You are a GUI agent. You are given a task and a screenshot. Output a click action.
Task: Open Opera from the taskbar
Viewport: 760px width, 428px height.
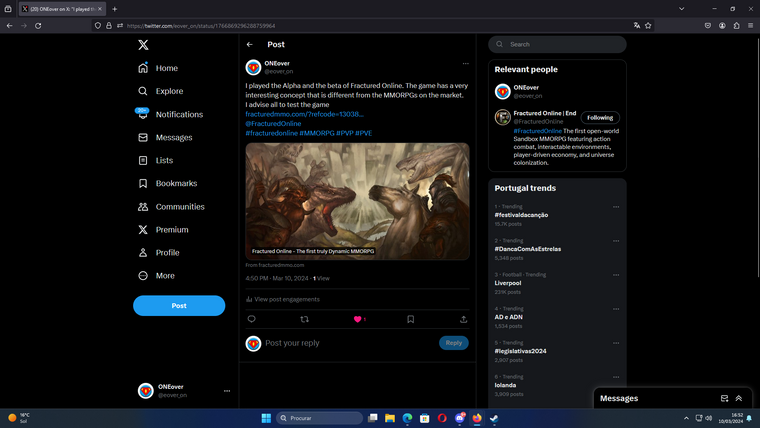tap(442, 418)
